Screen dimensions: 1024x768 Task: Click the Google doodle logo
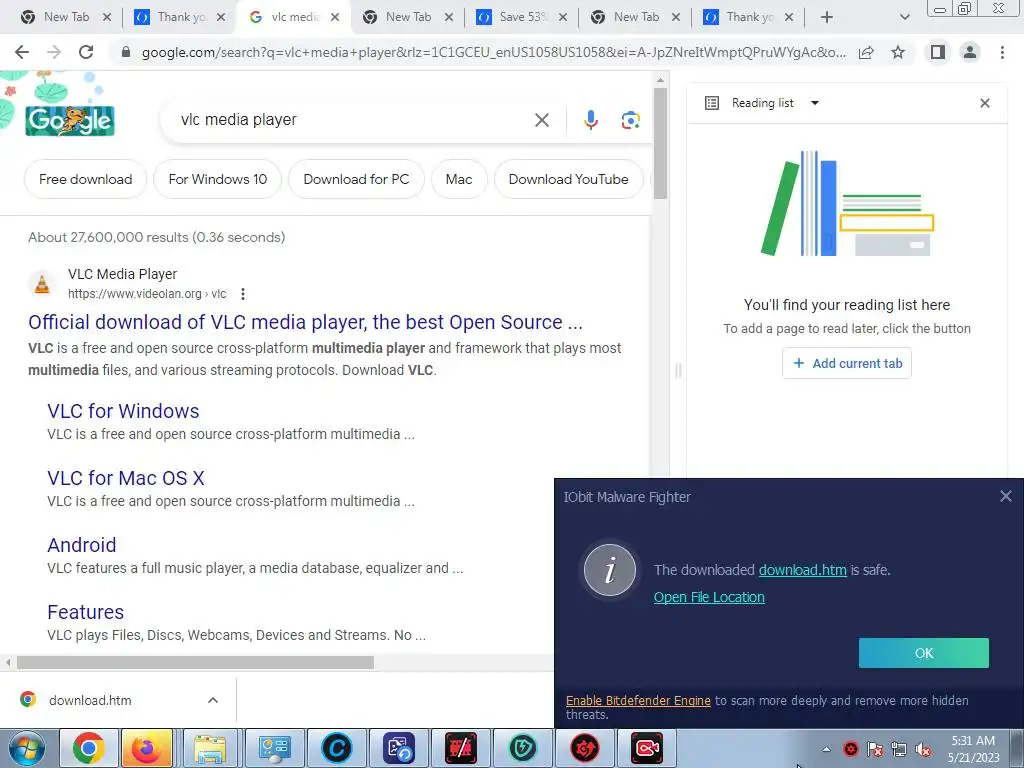tap(70, 121)
